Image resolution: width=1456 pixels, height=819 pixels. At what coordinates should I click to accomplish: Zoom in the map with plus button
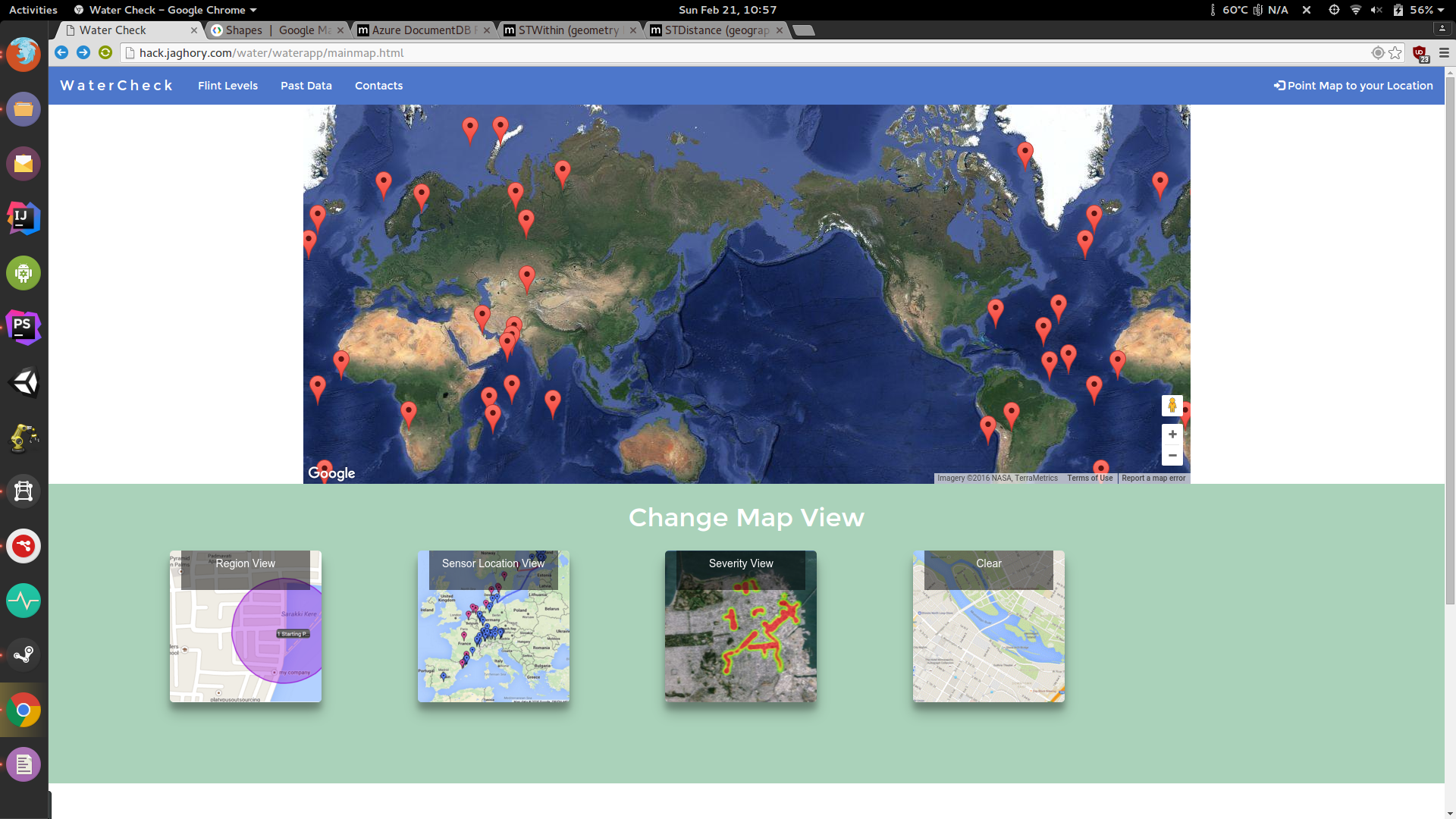pos(1172,435)
